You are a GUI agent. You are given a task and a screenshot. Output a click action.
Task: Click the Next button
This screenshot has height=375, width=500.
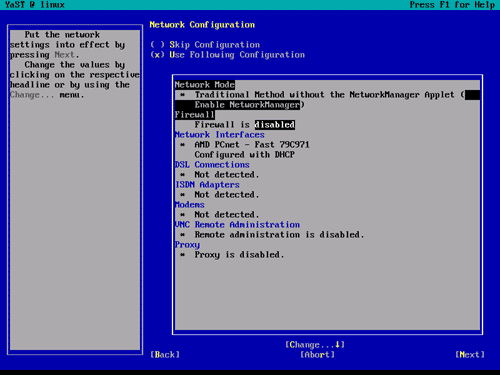click(x=470, y=355)
